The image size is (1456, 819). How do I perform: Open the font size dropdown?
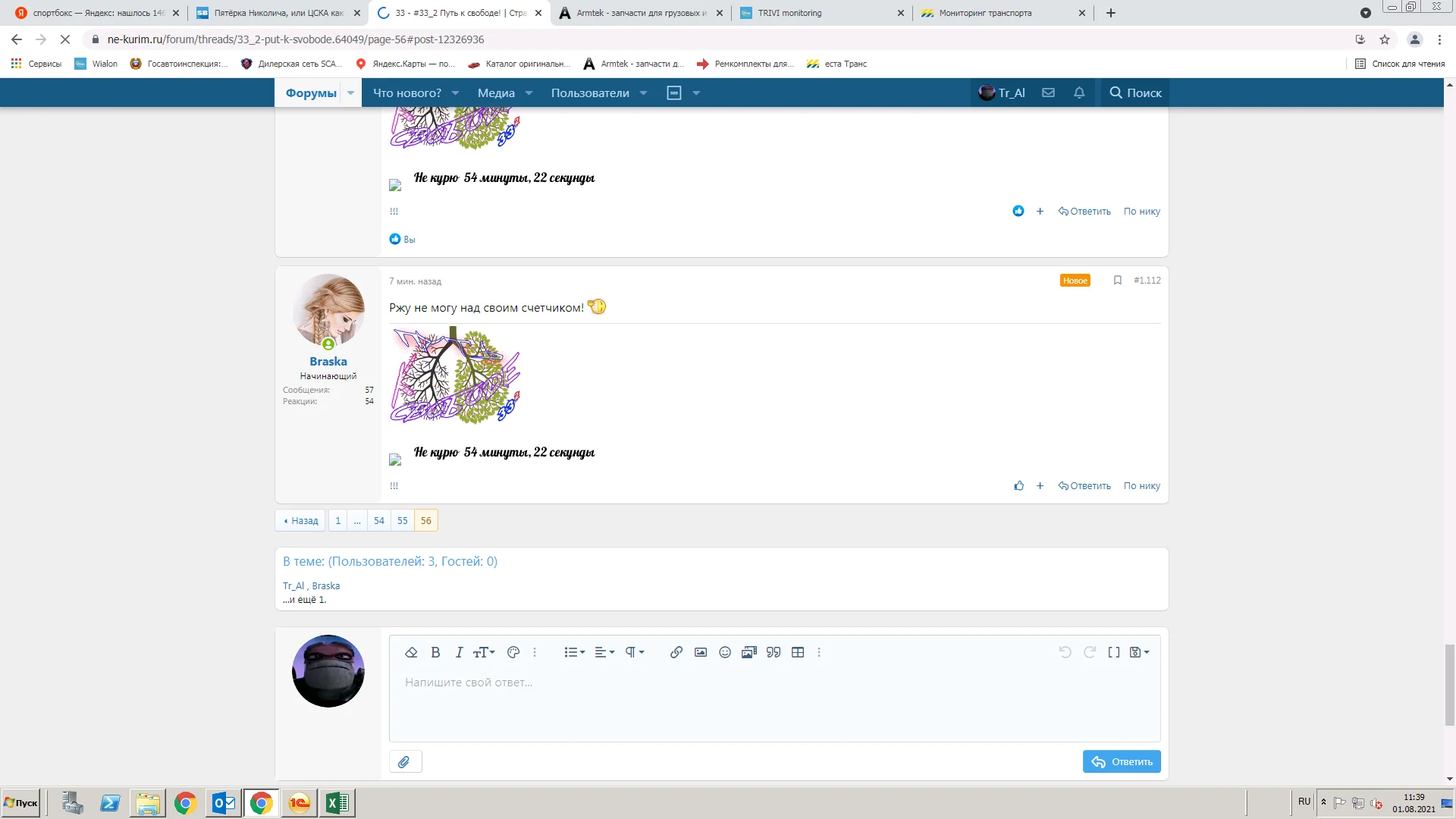click(x=484, y=651)
